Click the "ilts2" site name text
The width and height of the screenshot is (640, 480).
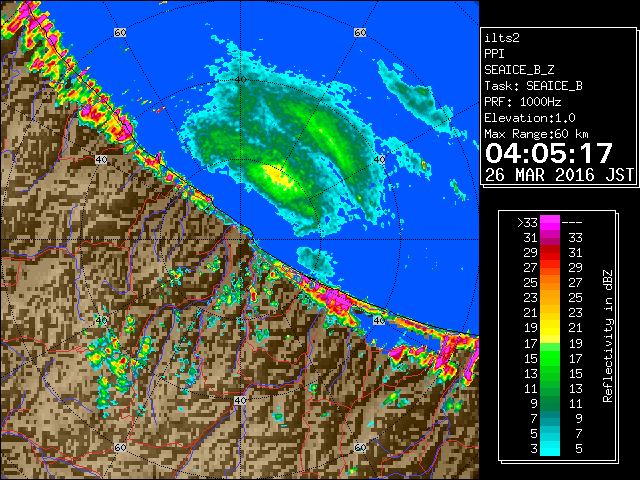(x=502, y=38)
